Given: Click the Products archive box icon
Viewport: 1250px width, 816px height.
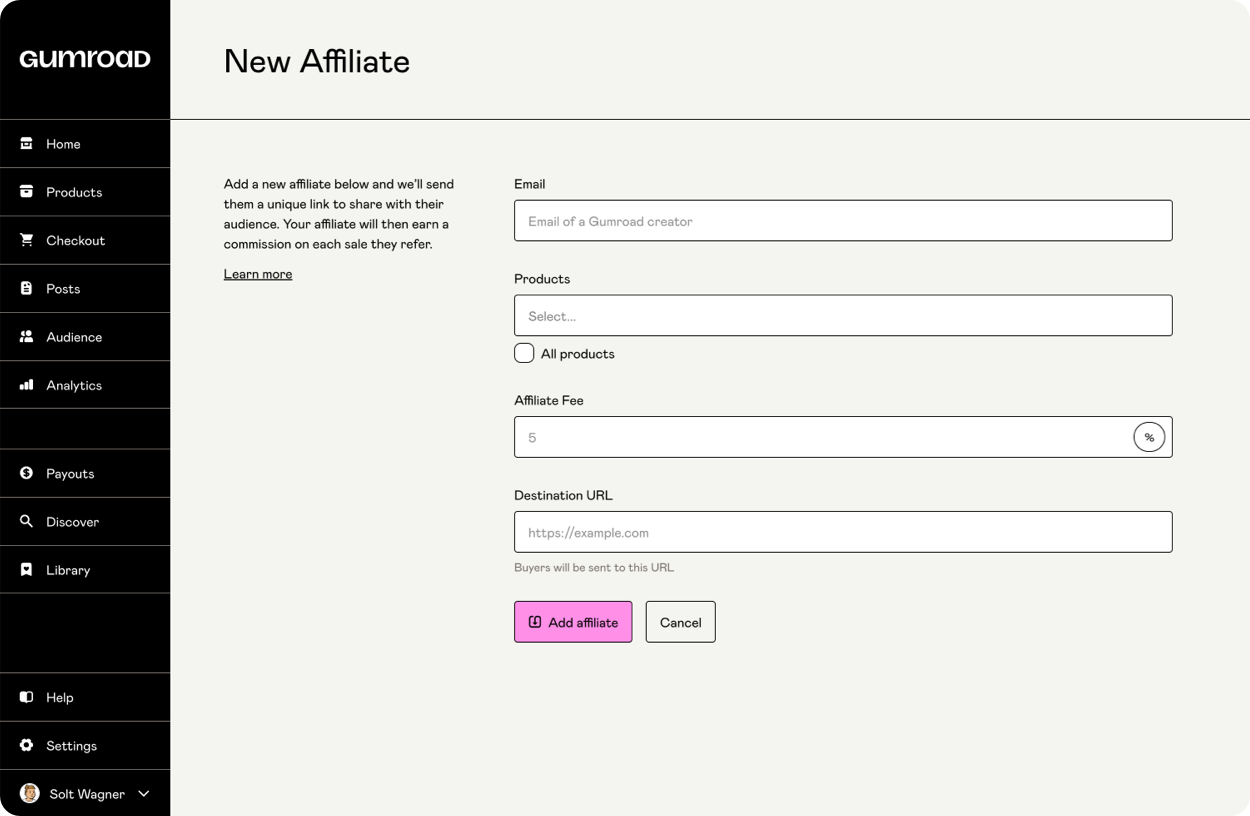Looking at the screenshot, I should 27,191.
